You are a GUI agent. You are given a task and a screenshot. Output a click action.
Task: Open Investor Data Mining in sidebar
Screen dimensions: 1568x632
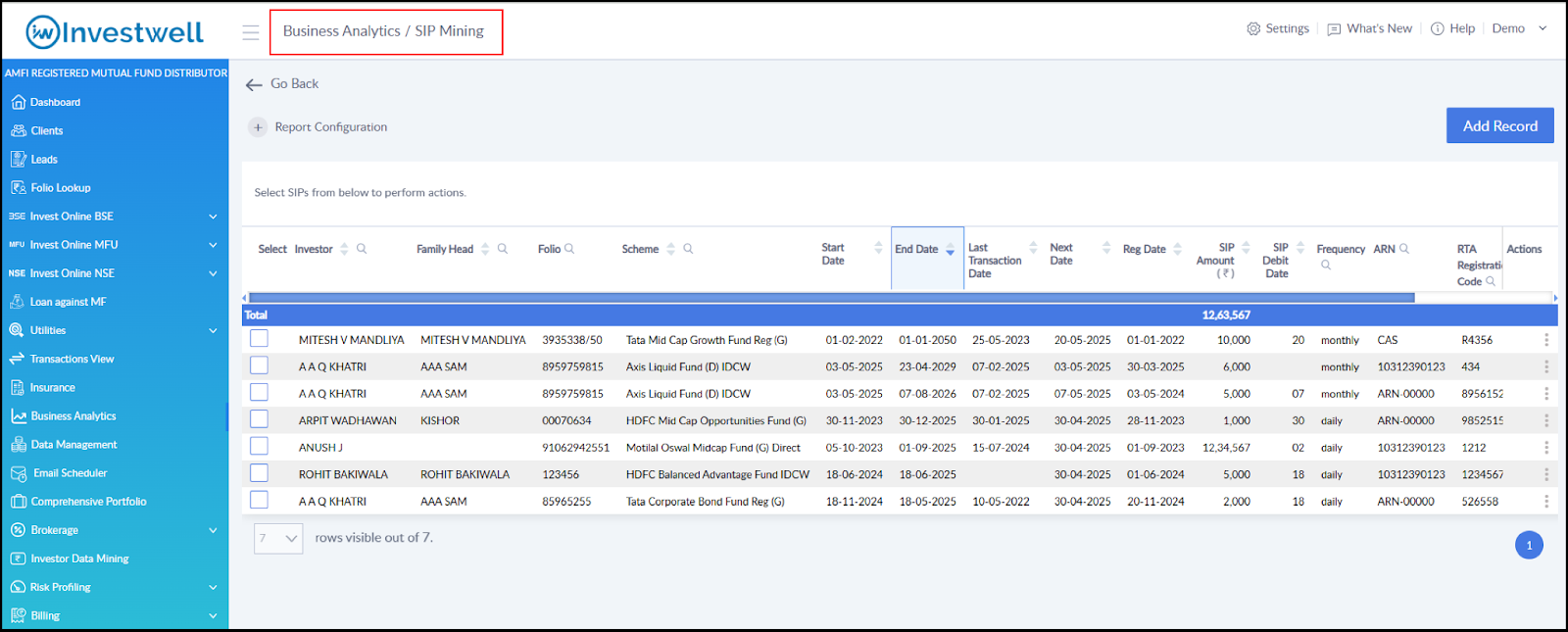pos(79,559)
